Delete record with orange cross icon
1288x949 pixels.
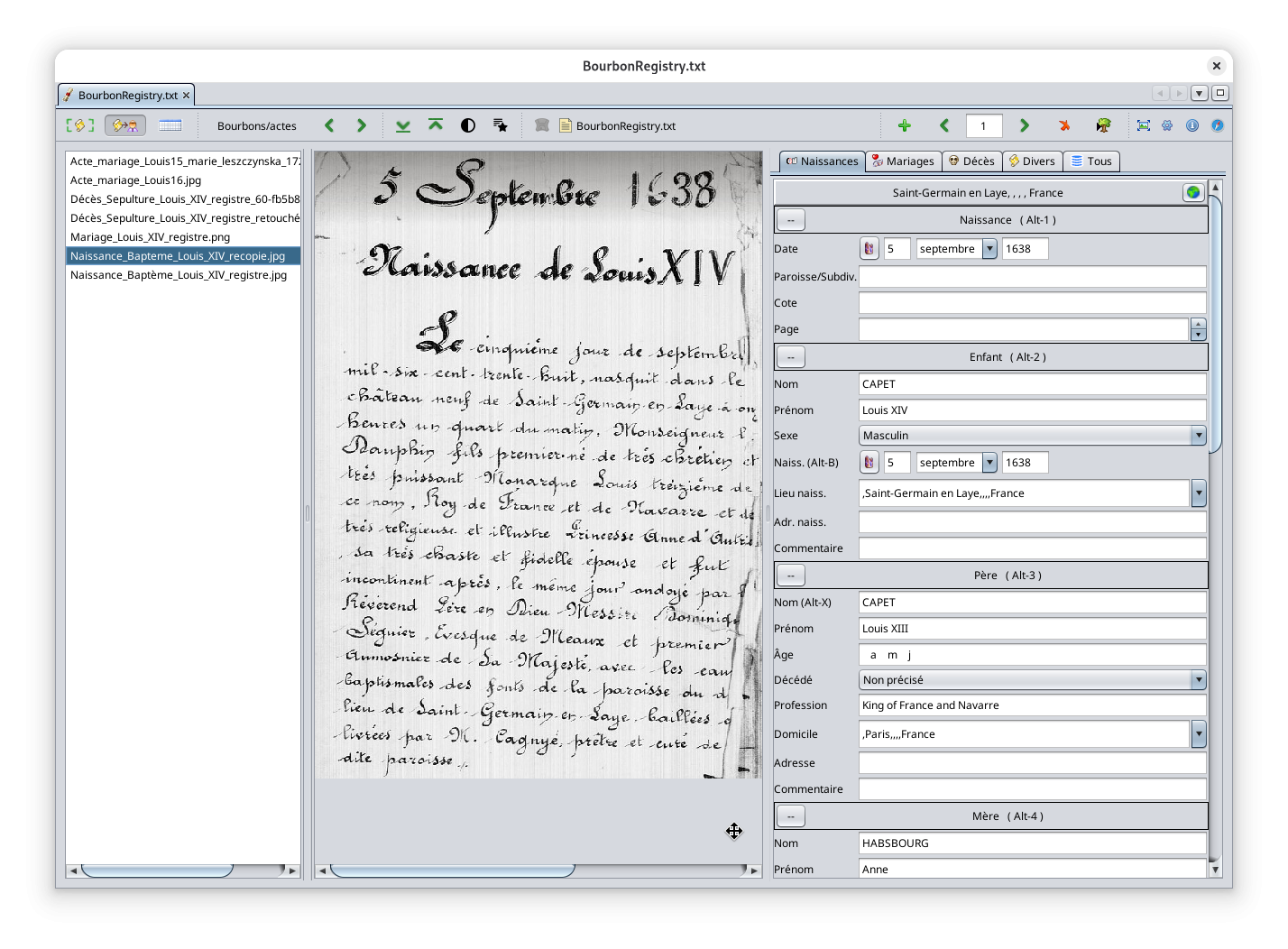[x=1064, y=125]
